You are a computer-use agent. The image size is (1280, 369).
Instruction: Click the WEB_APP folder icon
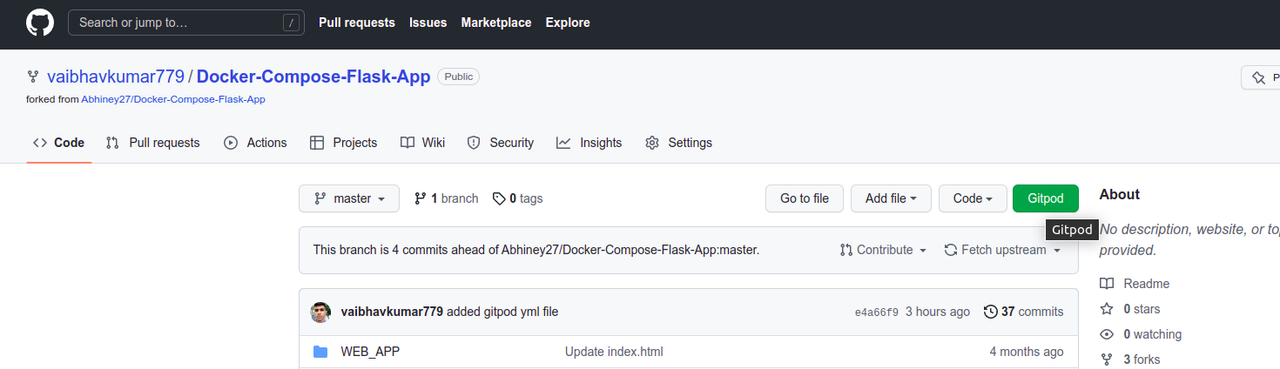pos(320,352)
